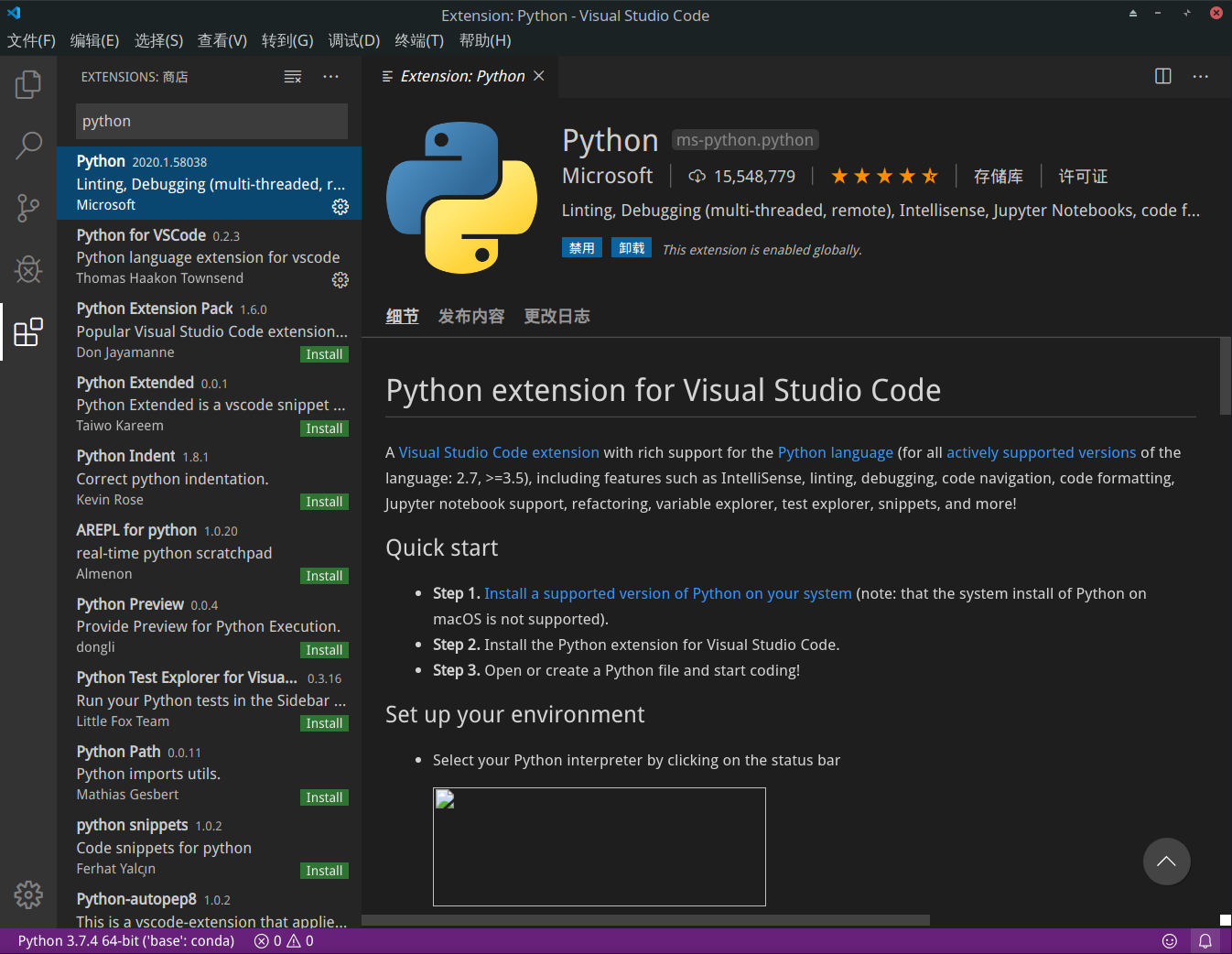Select Python 2020.1.58038 extension in list
Viewport: 1232px width, 954px height.
(x=210, y=183)
